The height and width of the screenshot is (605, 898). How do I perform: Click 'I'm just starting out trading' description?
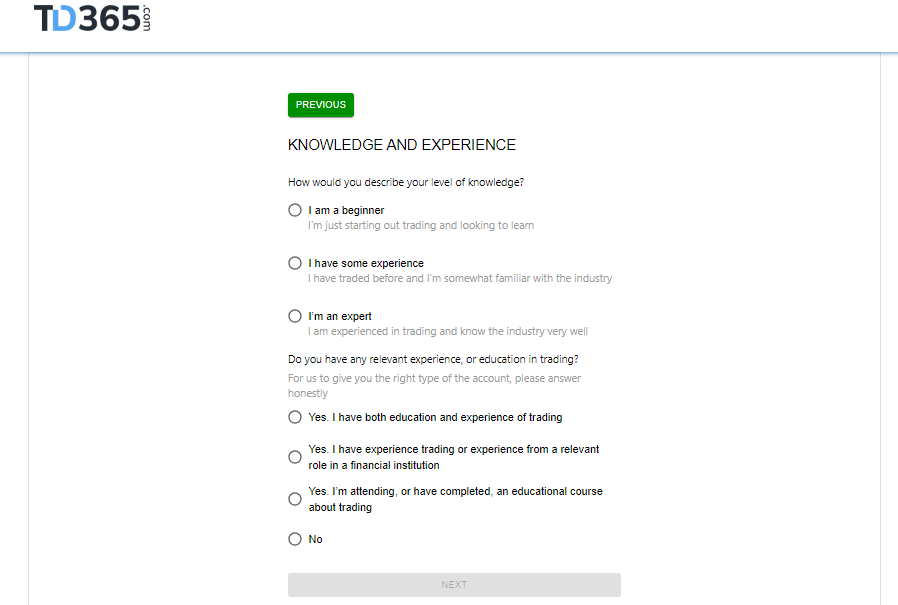coord(421,225)
